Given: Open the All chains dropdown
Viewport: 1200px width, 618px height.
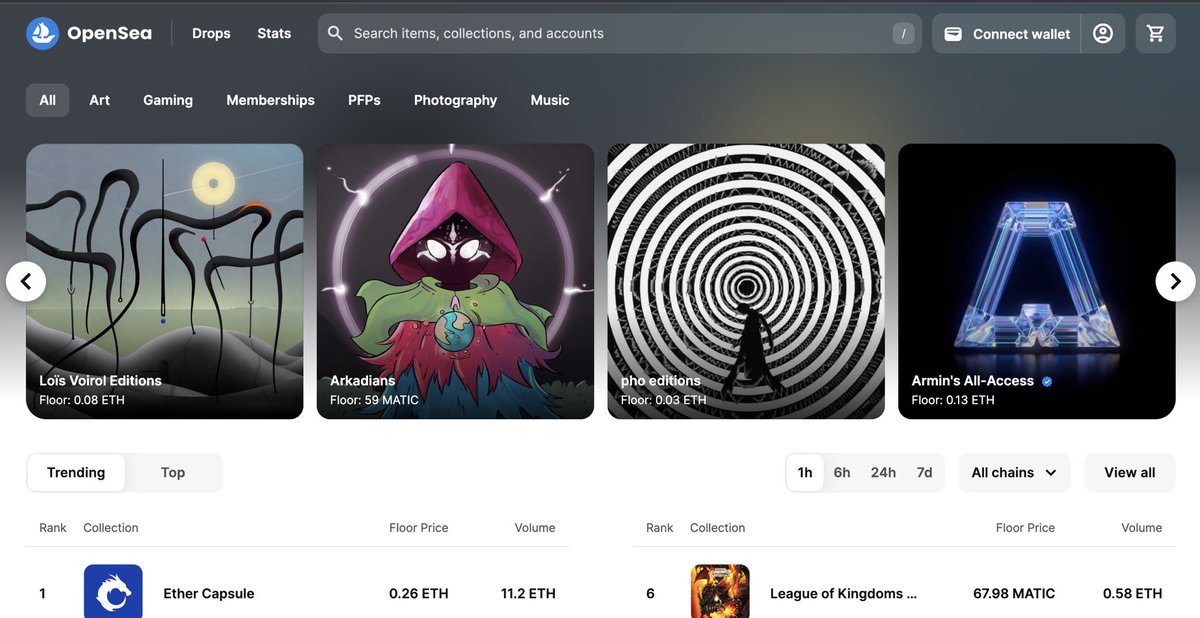Looking at the screenshot, I should tap(1014, 473).
